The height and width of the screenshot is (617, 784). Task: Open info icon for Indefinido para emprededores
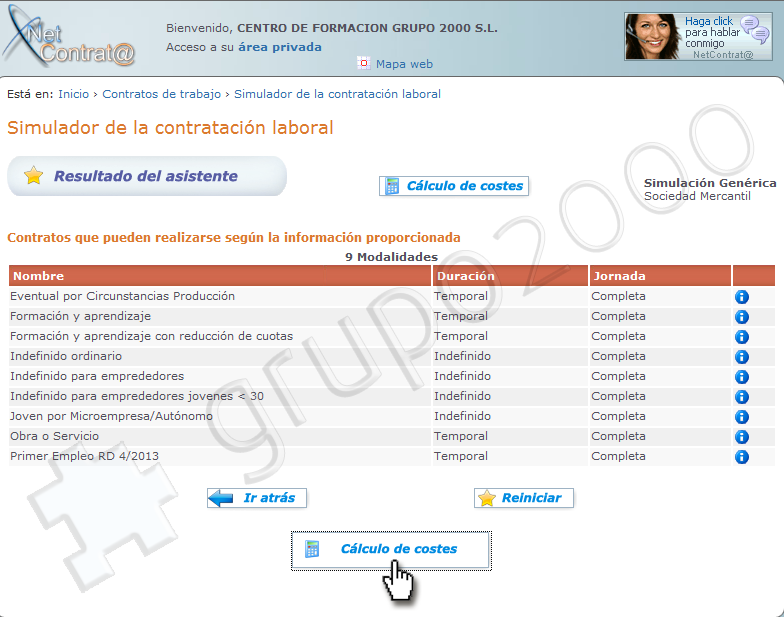click(742, 376)
